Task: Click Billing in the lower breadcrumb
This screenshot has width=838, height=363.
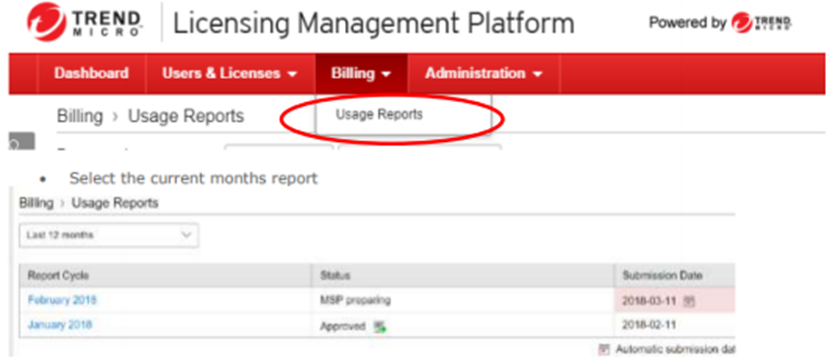Action: [x=36, y=203]
